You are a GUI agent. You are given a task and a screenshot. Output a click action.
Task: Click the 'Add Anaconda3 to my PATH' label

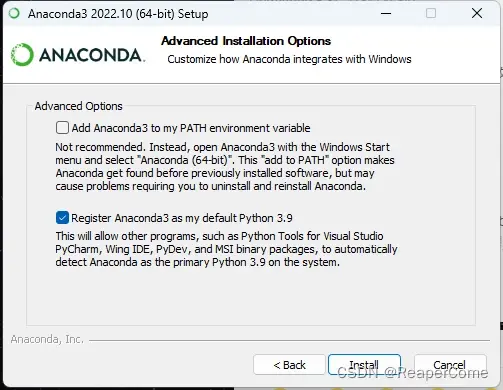[x=191, y=128]
